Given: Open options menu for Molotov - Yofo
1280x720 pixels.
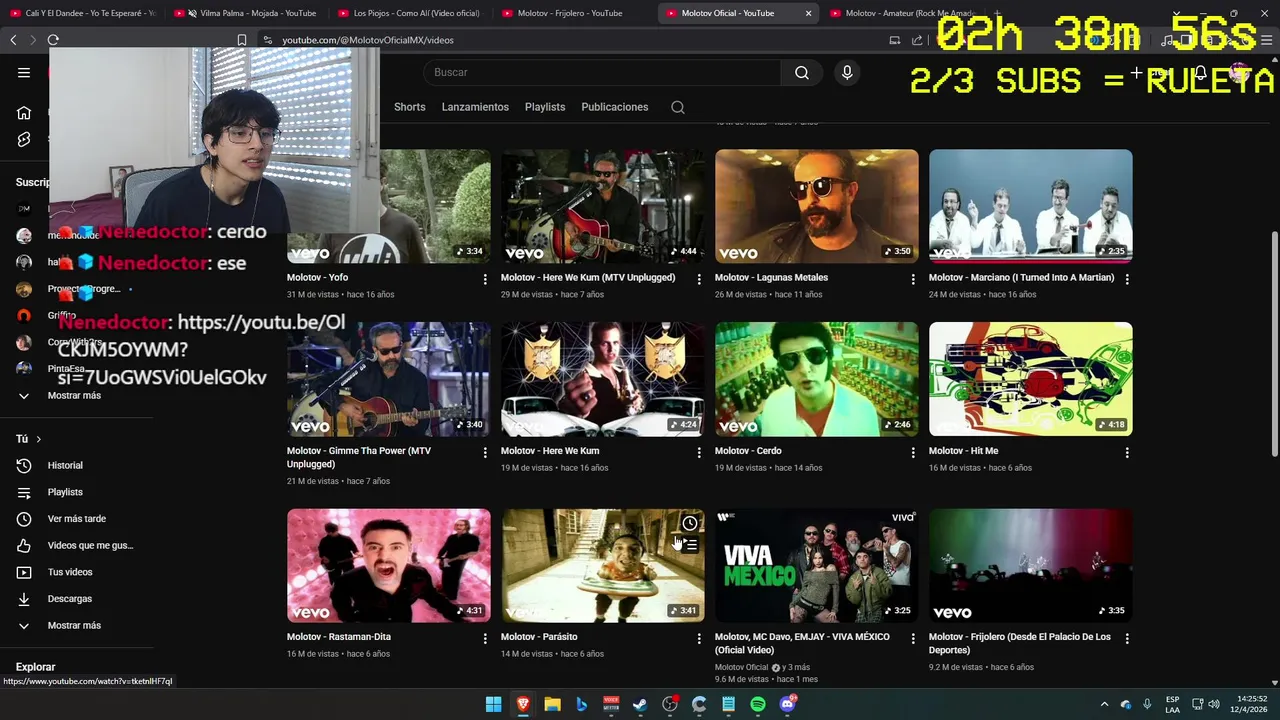Looking at the screenshot, I should click(x=485, y=279).
